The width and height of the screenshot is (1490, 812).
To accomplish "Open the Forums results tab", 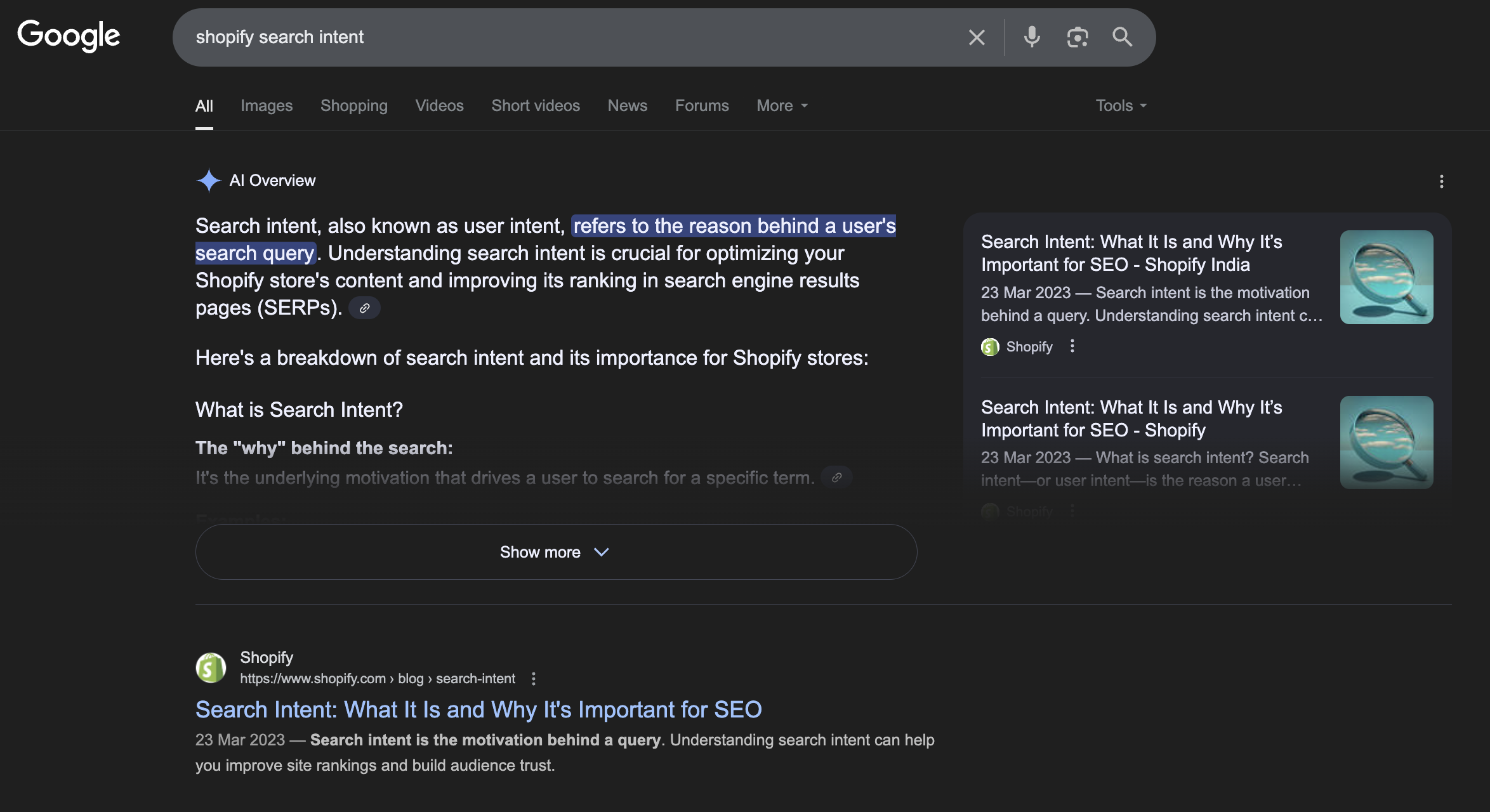I will point(701,106).
